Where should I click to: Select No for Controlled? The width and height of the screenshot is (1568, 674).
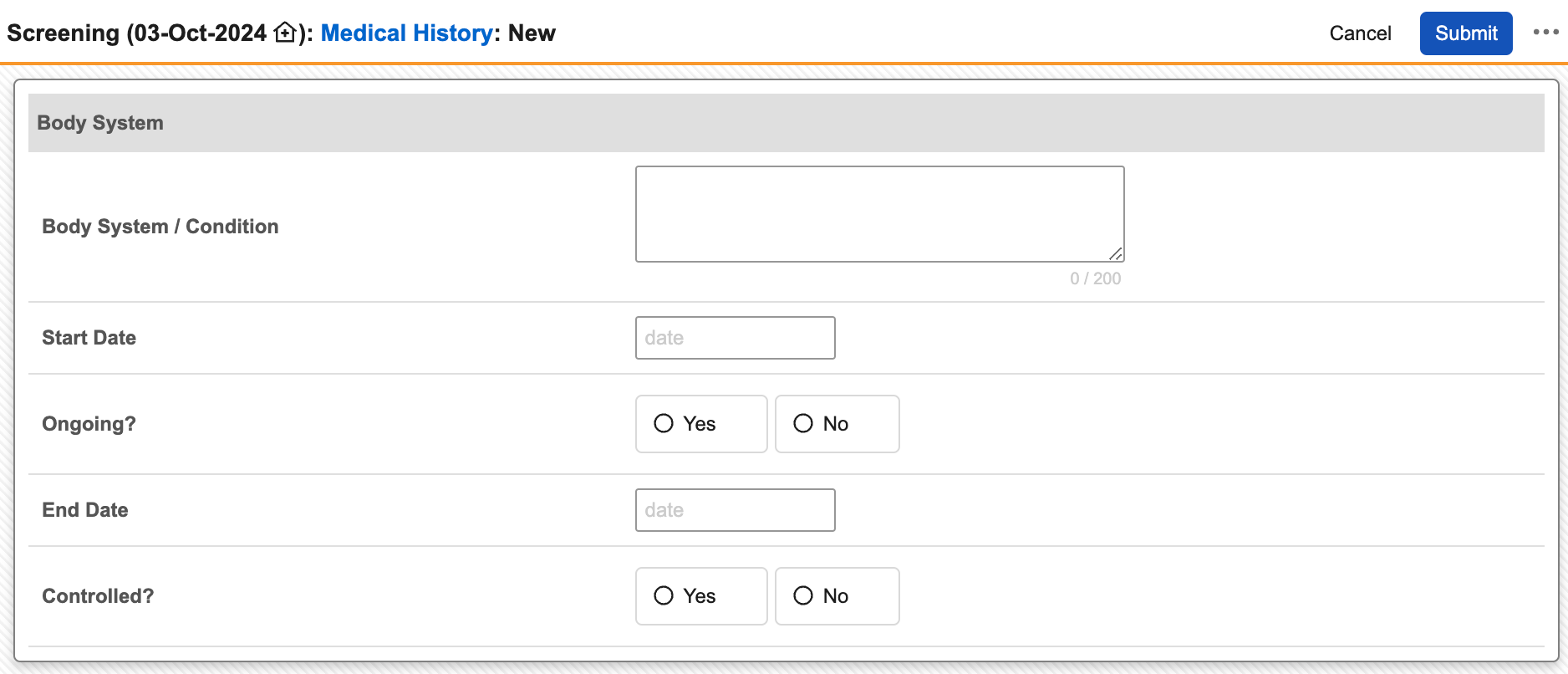click(804, 596)
